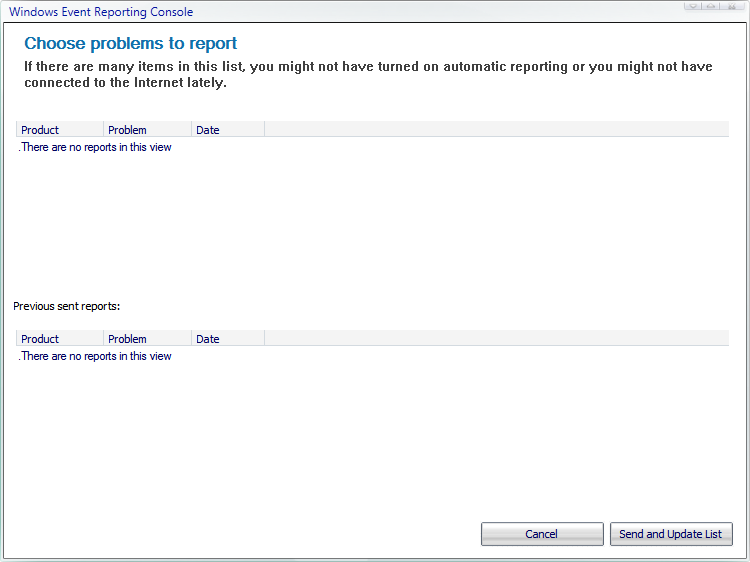Sort previous sent reports by Date column
750x562 pixels.
(228, 339)
